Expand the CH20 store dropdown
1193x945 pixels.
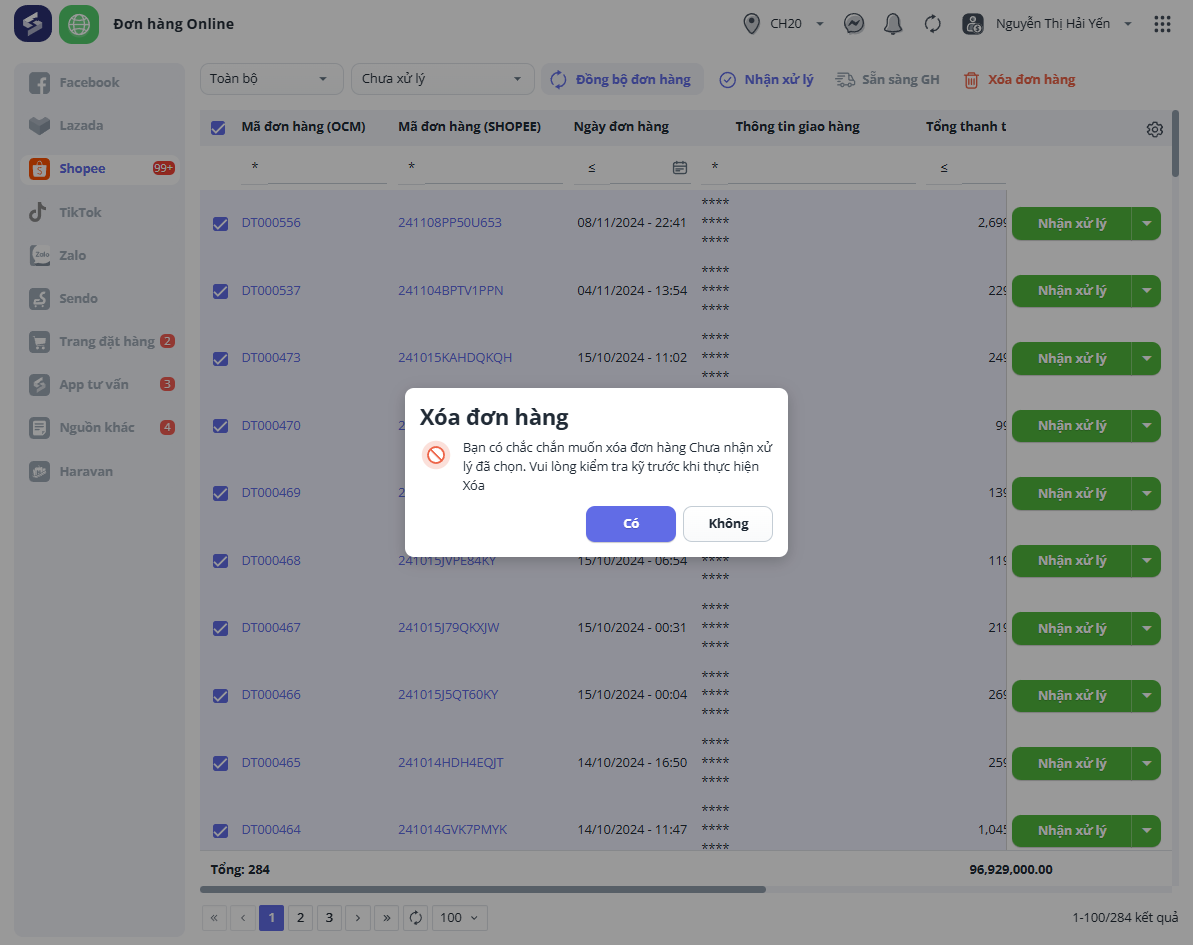tap(819, 24)
